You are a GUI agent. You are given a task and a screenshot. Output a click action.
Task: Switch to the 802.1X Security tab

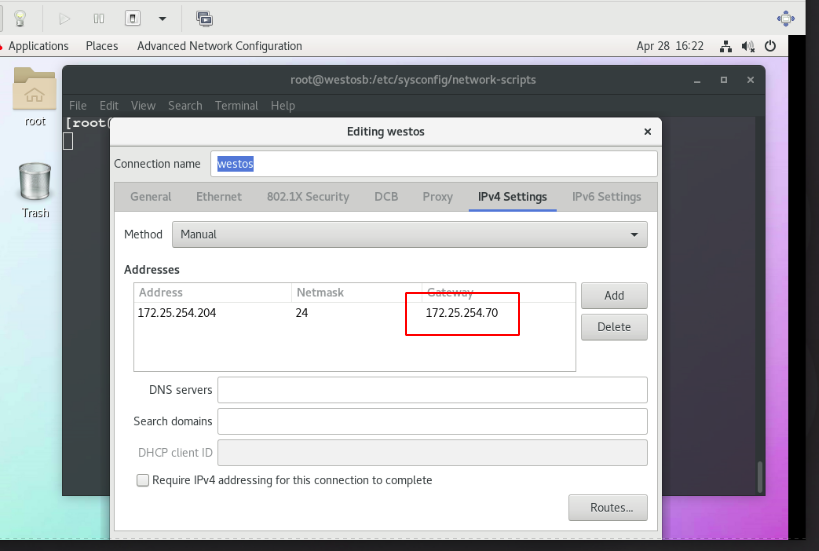click(x=308, y=197)
